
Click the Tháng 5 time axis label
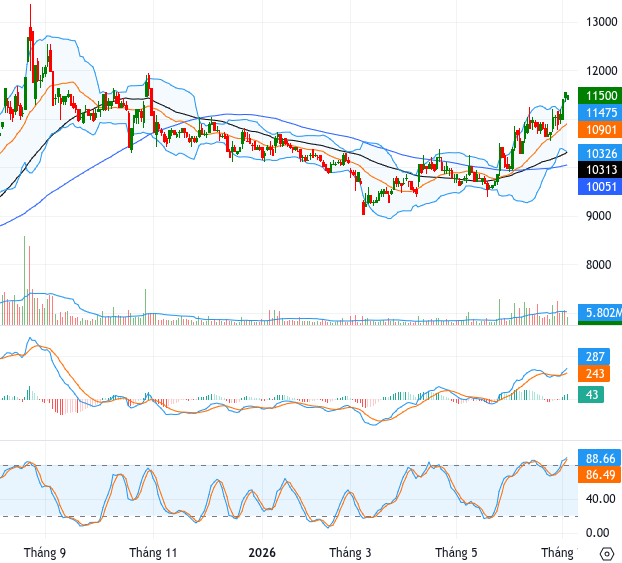[456, 553]
